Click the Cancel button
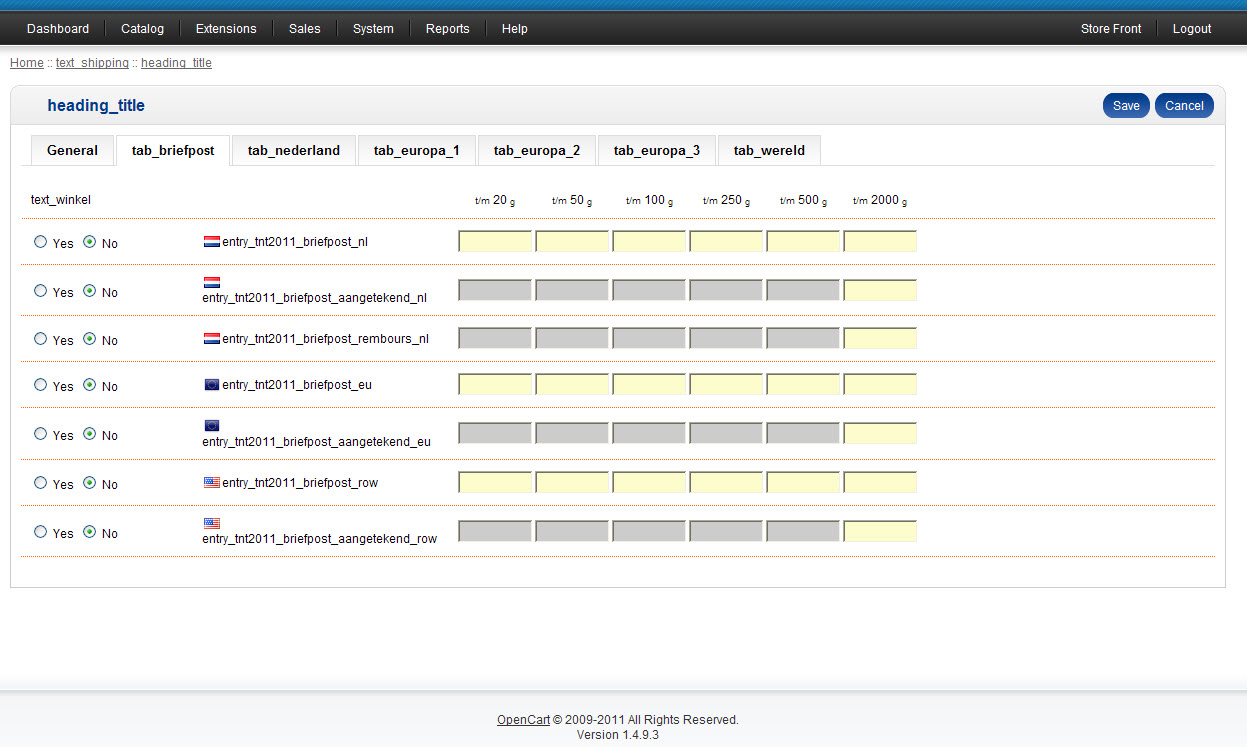1247x747 pixels. click(x=1184, y=106)
